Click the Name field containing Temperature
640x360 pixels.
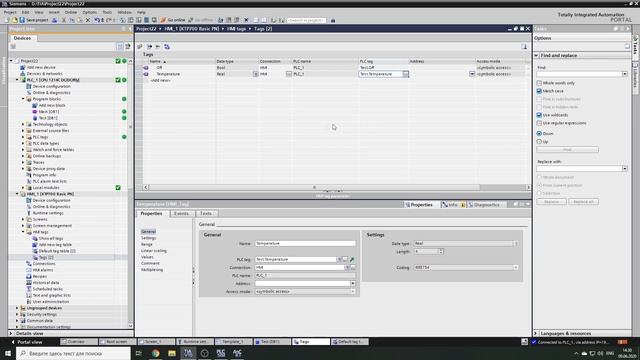pos(305,243)
